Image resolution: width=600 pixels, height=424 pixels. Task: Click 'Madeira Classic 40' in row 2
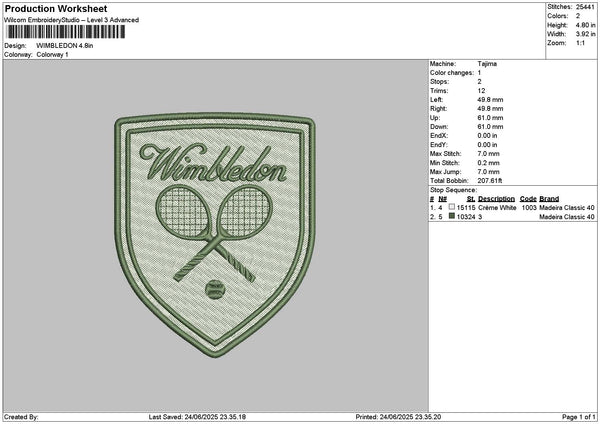pyautogui.click(x=567, y=217)
